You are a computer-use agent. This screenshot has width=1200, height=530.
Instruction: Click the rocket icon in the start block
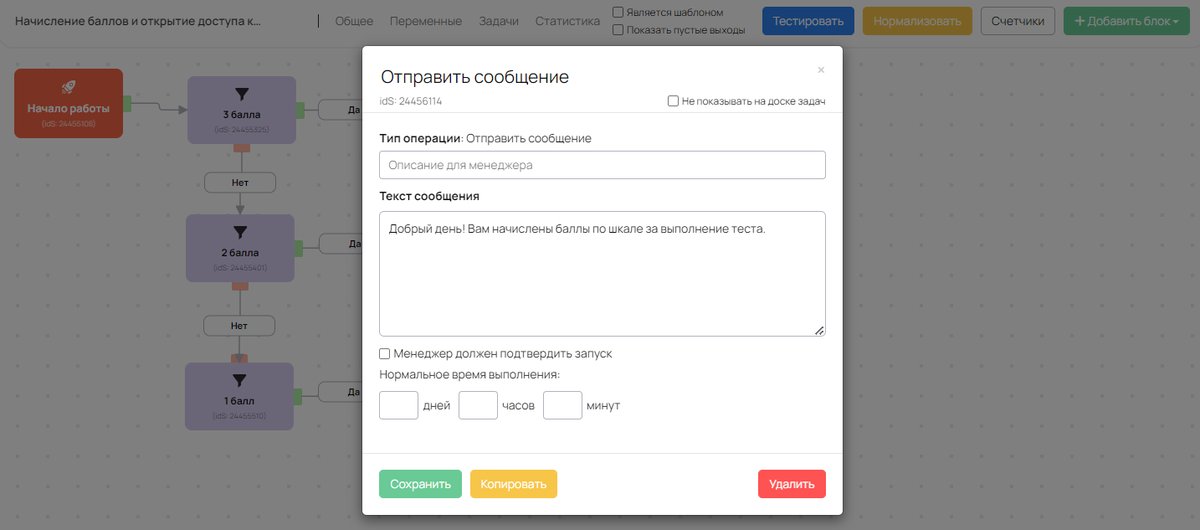point(68,88)
